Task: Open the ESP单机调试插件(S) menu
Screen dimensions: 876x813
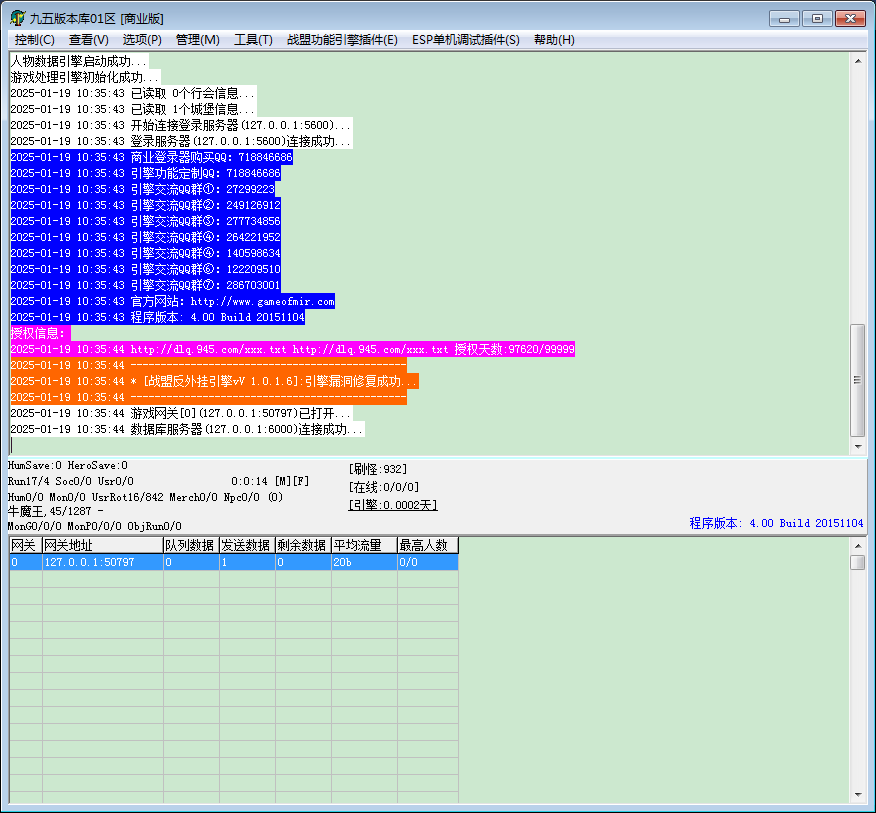Action: click(465, 40)
